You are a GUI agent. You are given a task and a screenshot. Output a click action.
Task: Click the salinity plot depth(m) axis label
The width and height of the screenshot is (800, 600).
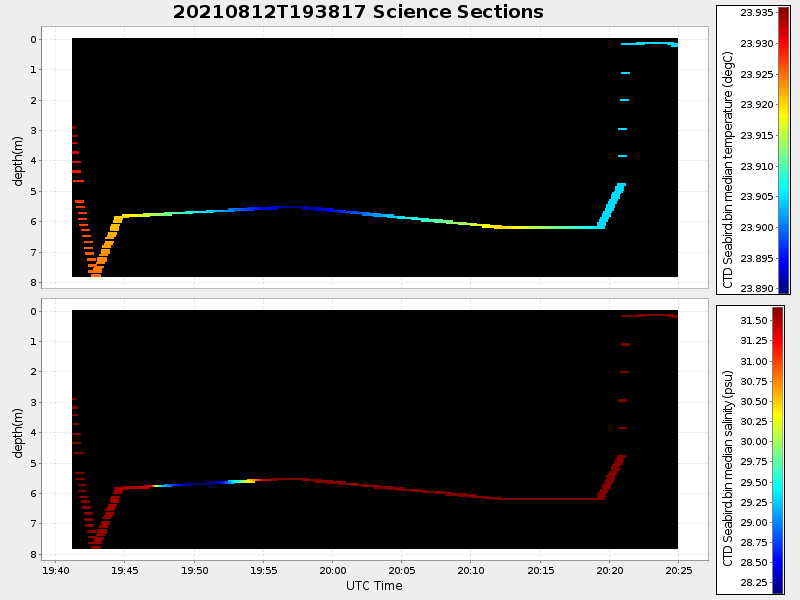[18, 433]
